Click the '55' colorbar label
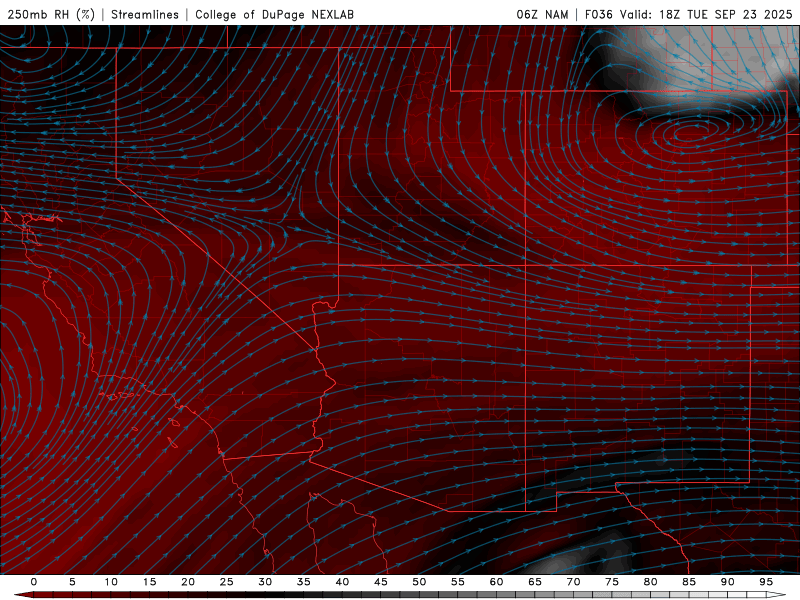 tap(458, 582)
